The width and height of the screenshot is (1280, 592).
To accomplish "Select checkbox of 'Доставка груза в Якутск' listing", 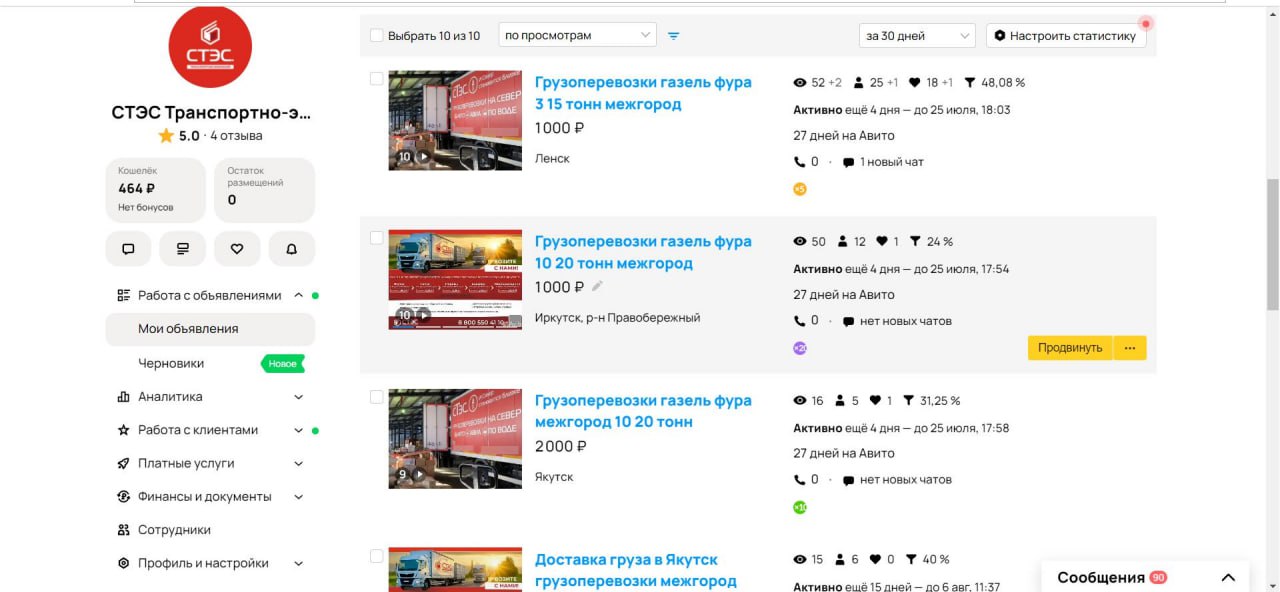I will tap(377, 556).
